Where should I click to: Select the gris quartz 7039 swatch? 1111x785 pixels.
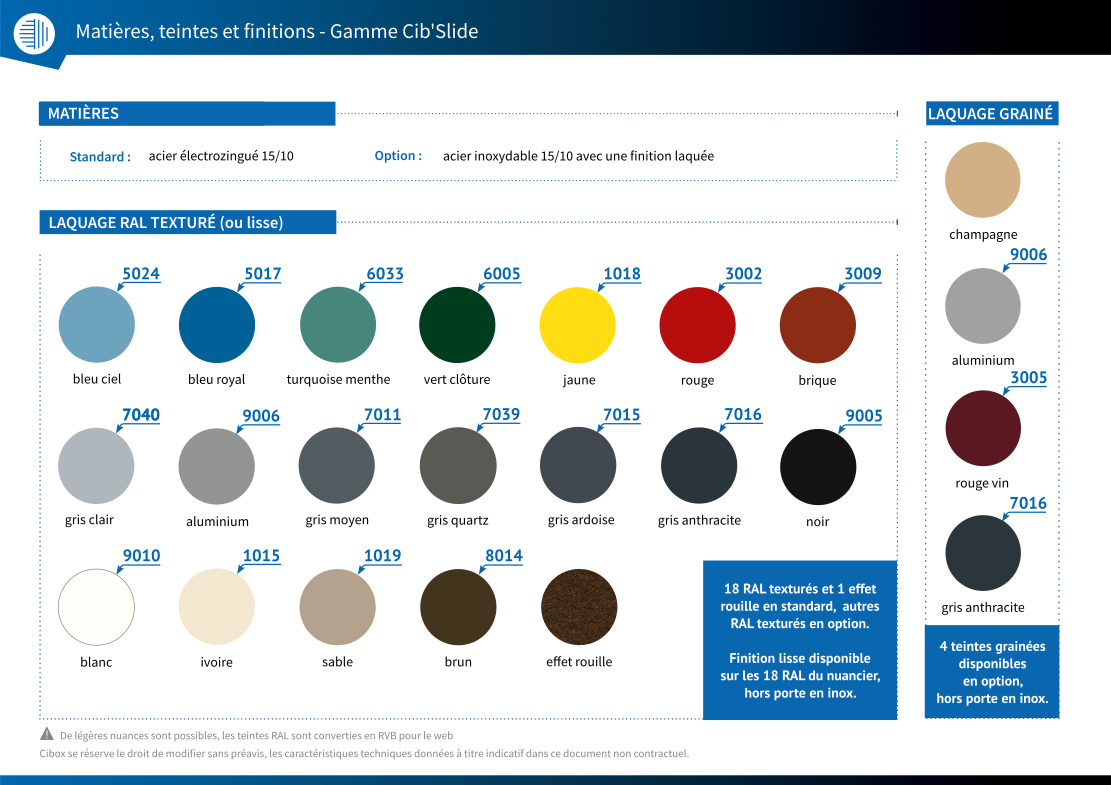pos(458,465)
